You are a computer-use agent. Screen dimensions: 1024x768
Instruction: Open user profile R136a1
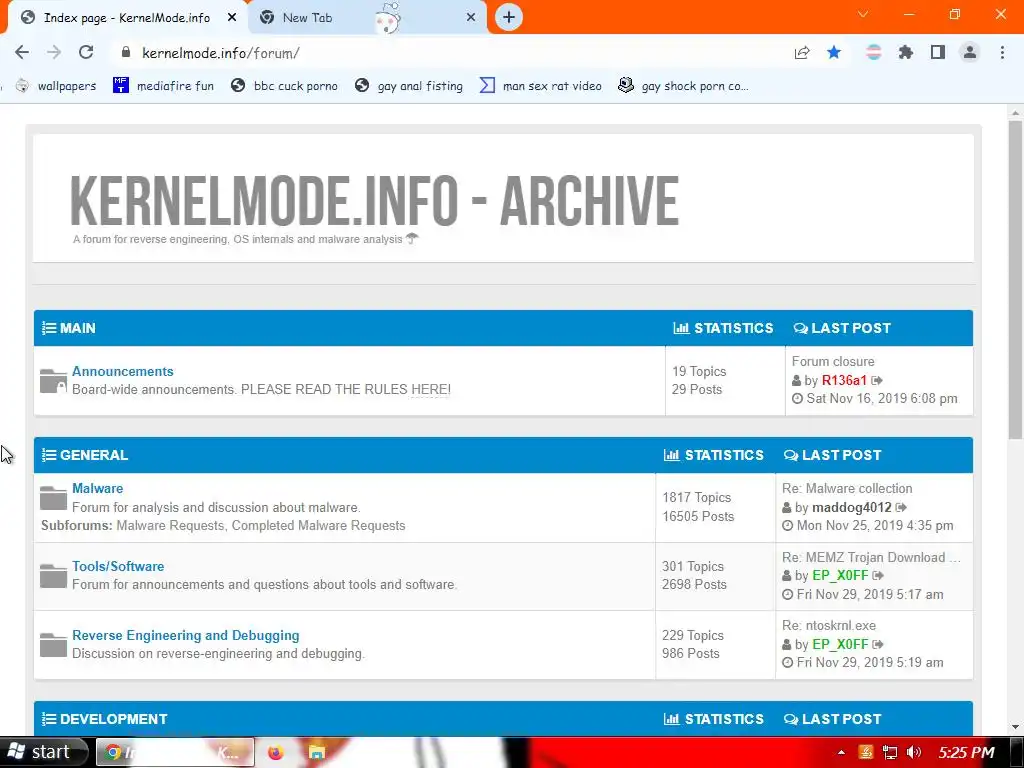844,380
